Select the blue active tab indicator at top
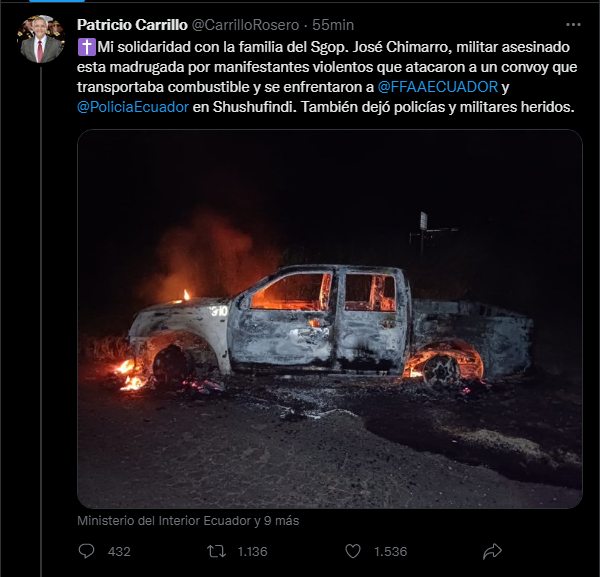 point(57,1)
